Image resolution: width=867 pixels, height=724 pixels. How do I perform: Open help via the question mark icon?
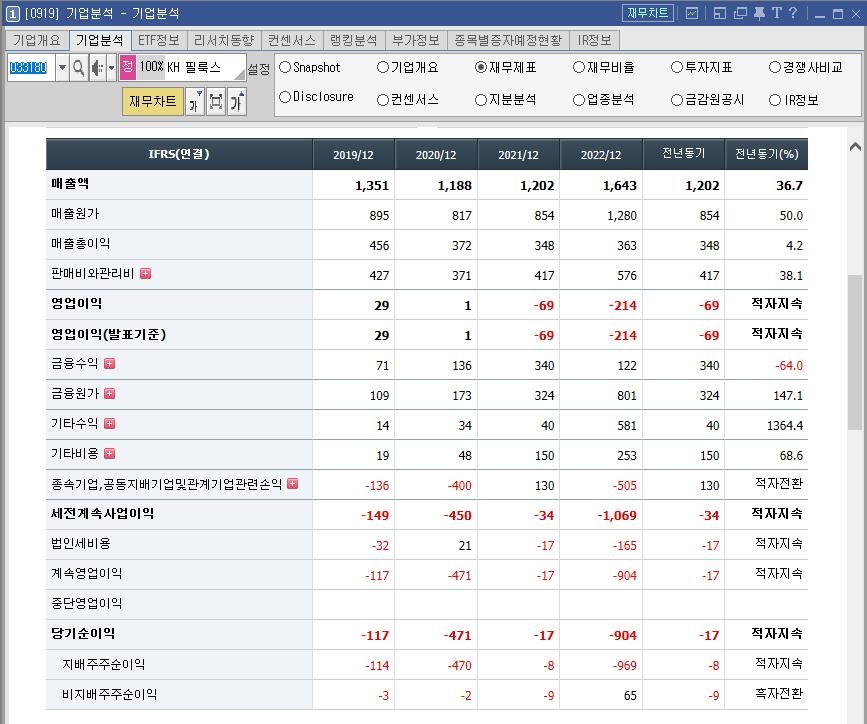(793, 13)
